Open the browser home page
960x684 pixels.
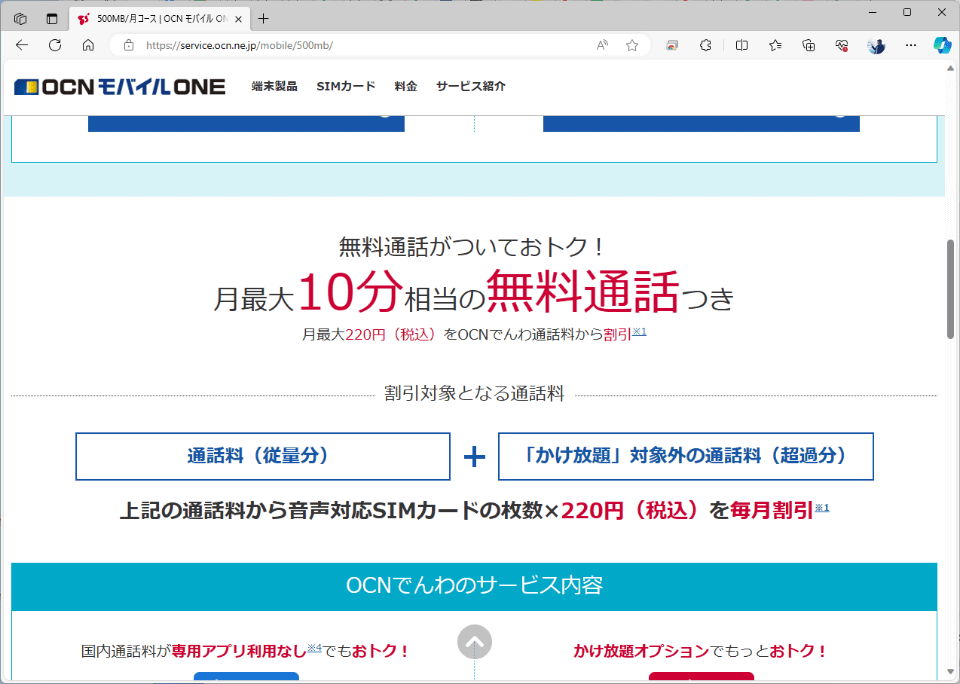(88, 45)
